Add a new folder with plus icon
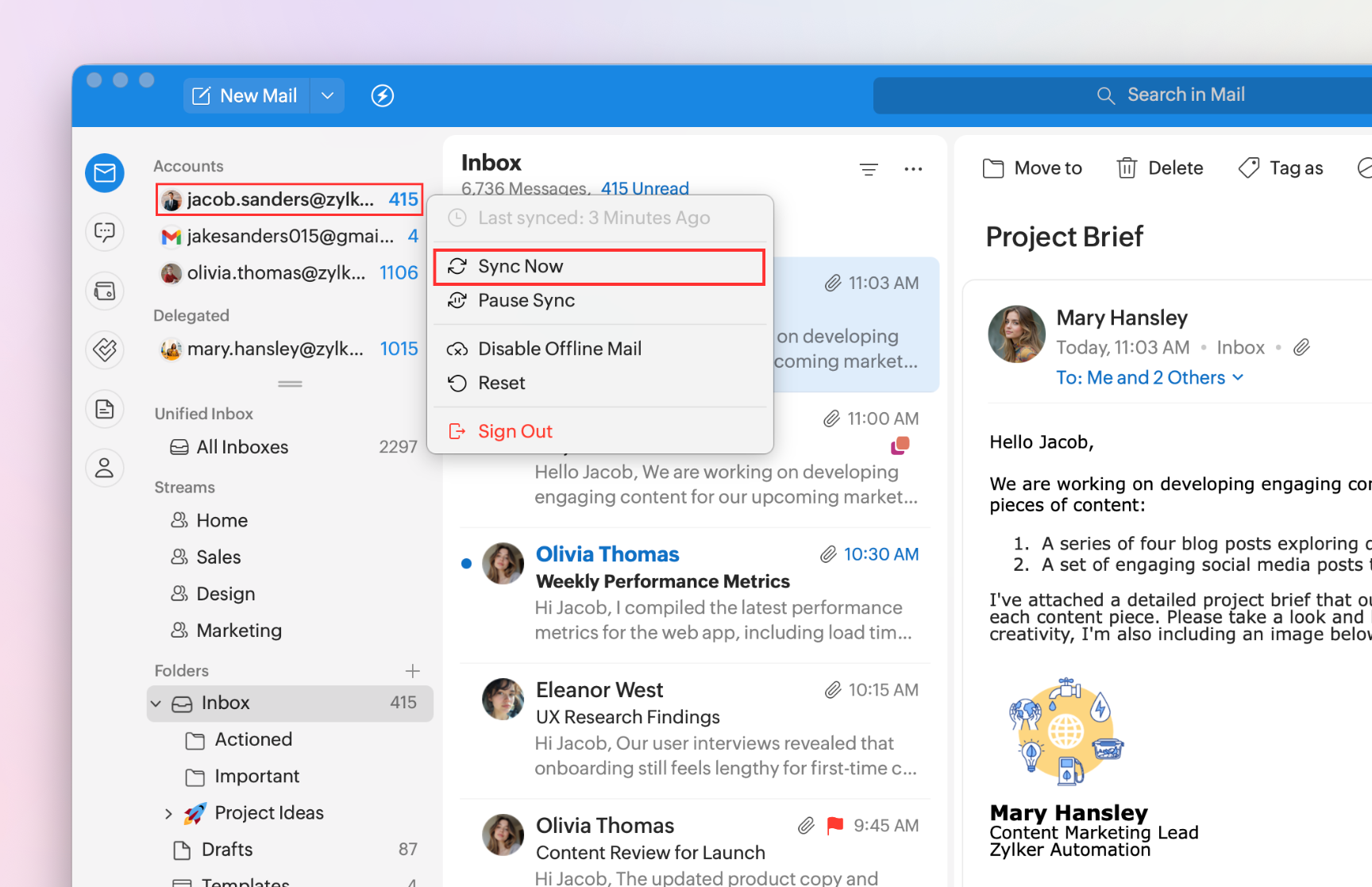 click(x=413, y=671)
